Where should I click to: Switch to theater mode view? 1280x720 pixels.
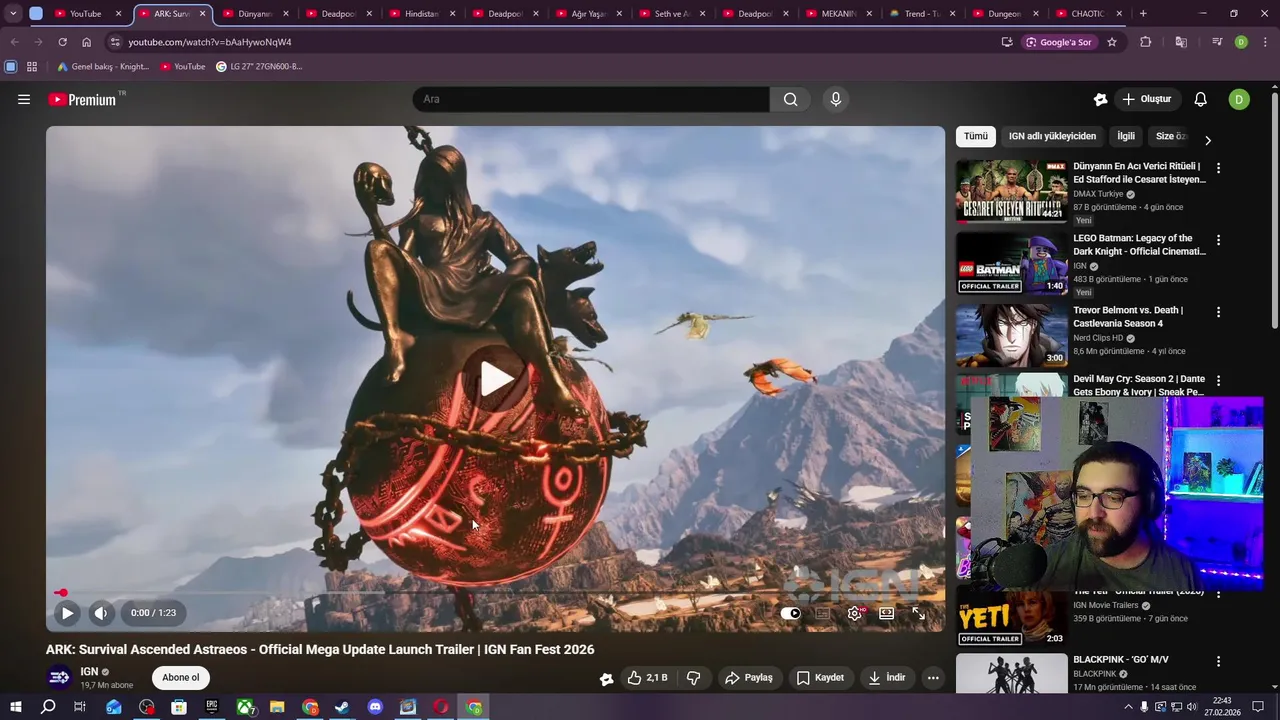click(886, 613)
